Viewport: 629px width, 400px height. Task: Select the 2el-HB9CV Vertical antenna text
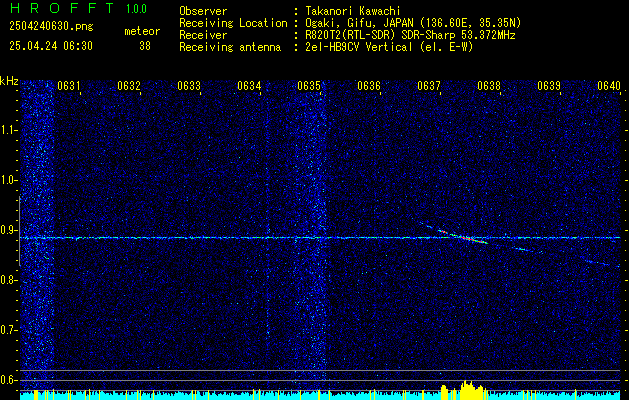tap(390, 47)
